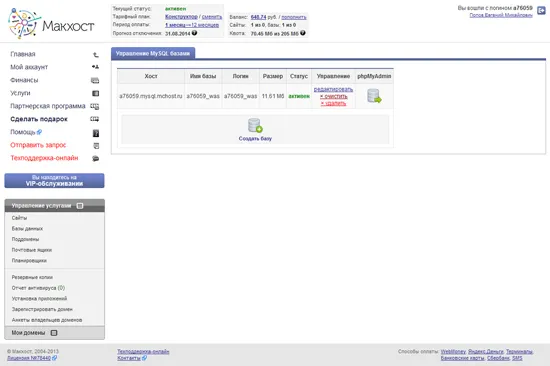Click the icon beside Отправить запрос

pyautogui.click(x=96, y=146)
